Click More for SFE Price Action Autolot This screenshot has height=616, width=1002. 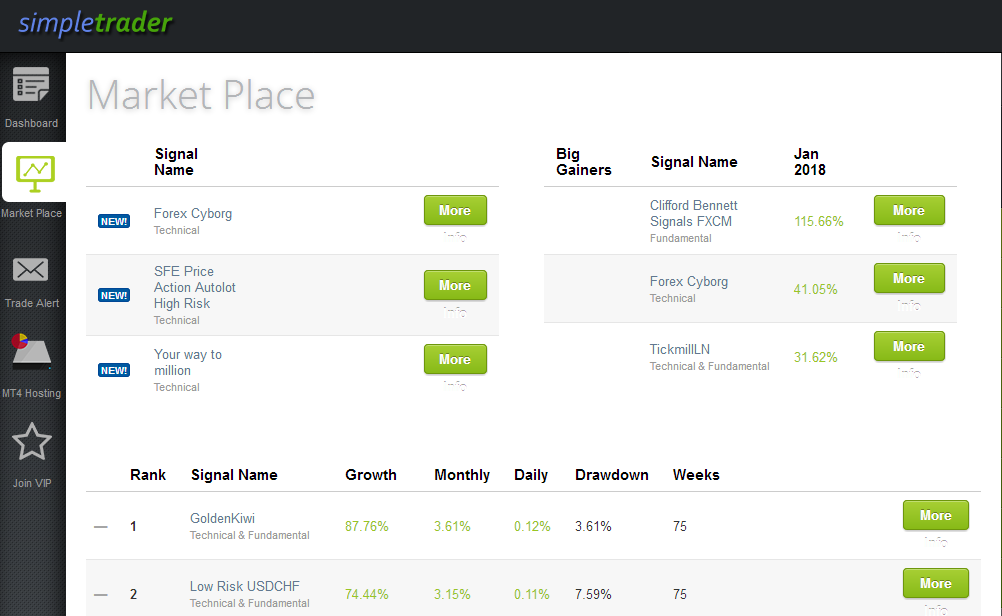coord(455,285)
